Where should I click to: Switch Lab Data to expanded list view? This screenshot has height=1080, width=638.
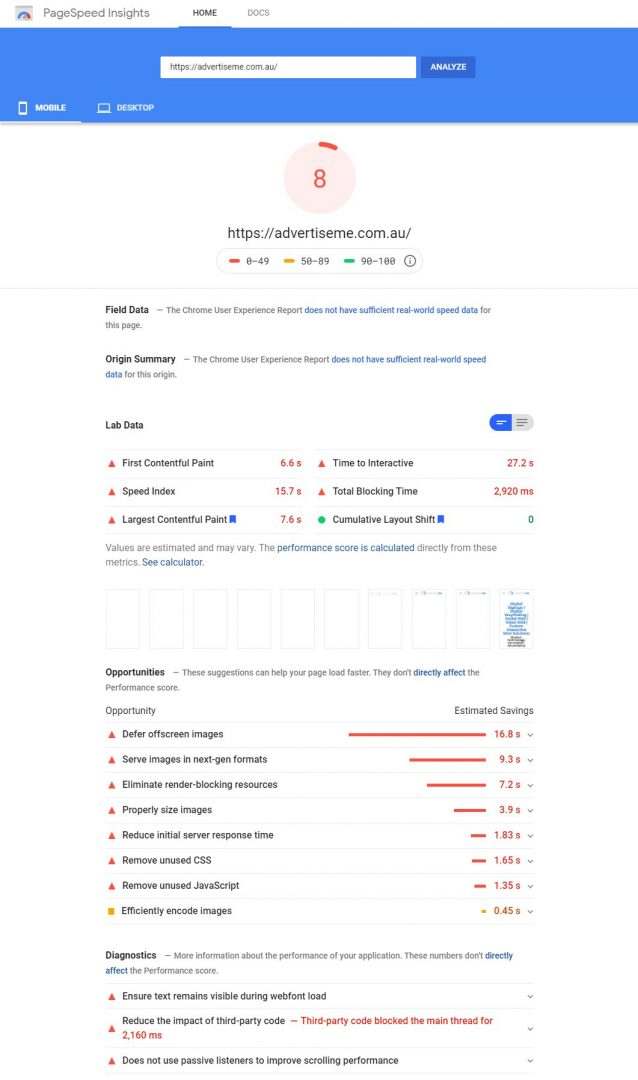pos(523,423)
